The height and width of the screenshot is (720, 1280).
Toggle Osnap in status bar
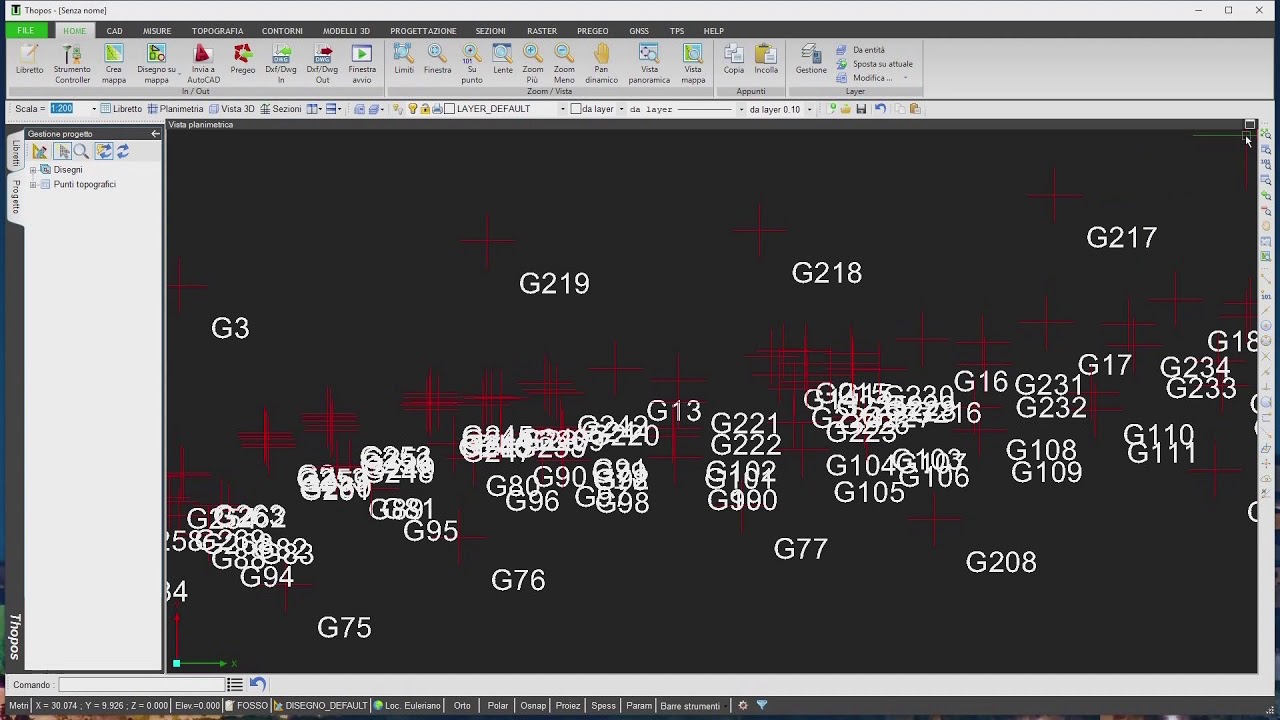[533, 705]
